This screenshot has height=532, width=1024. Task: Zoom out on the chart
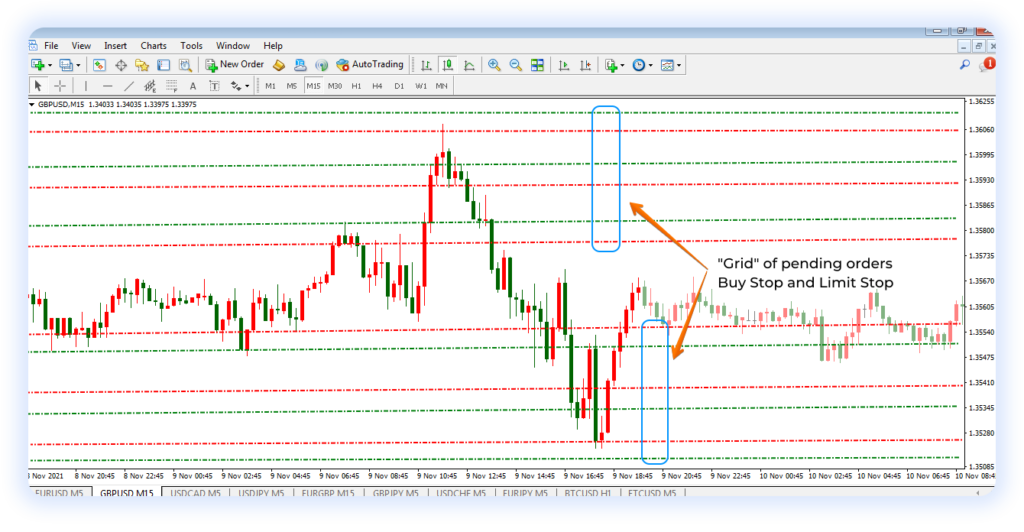[x=516, y=65]
